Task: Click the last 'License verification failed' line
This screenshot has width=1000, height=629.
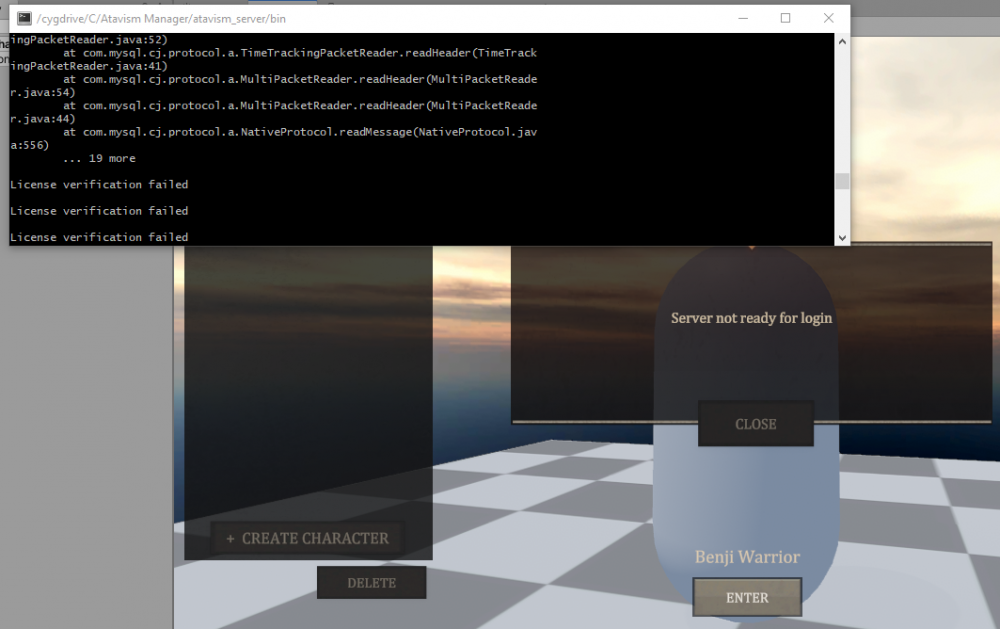Action: coord(98,237)
